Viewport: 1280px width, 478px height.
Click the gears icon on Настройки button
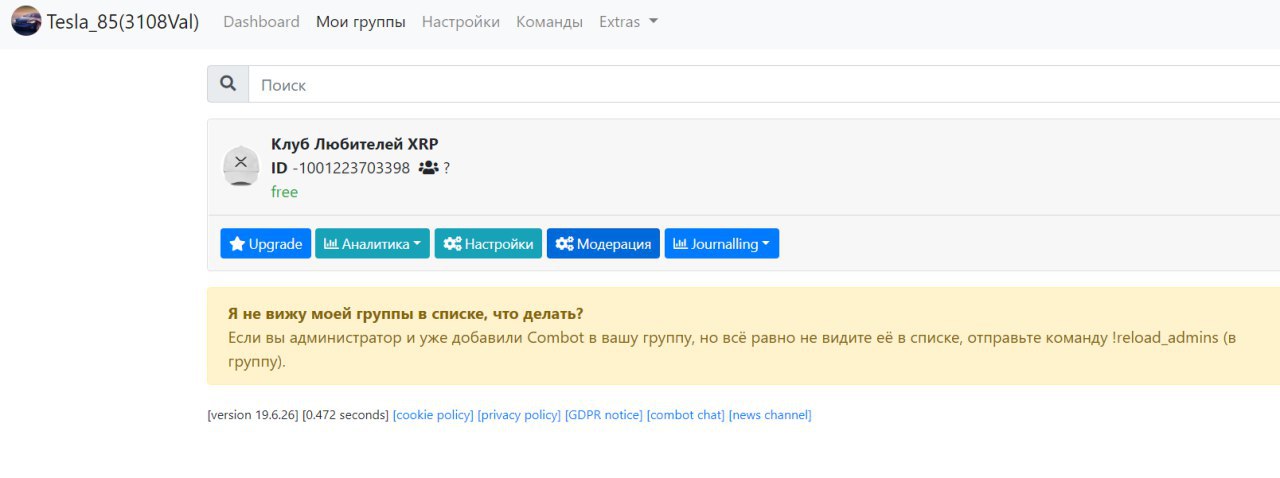click(452, 244)
